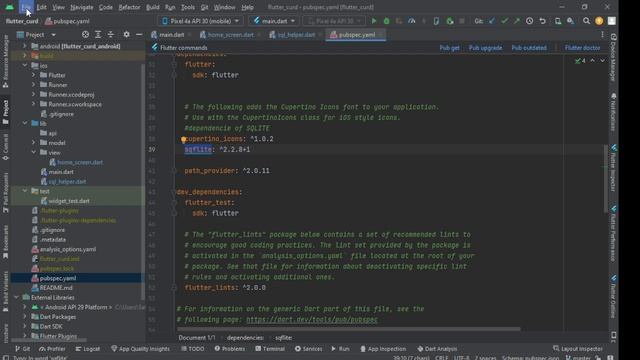Click editor tabs more options icon
Viewport: 640px width, 360px height.
[602, 35]
